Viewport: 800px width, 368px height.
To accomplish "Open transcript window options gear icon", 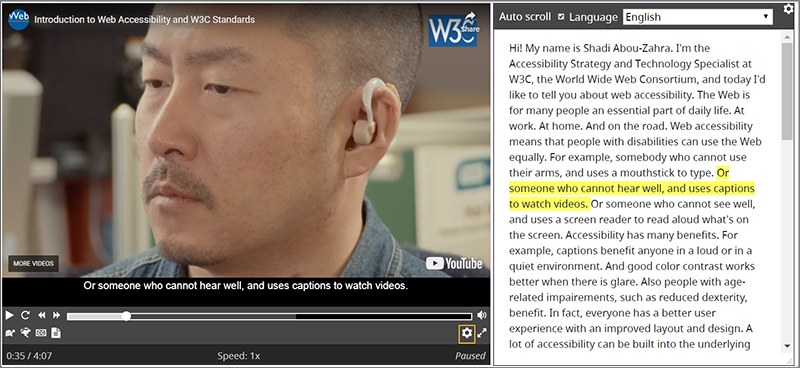I will (x=788, y=8).
